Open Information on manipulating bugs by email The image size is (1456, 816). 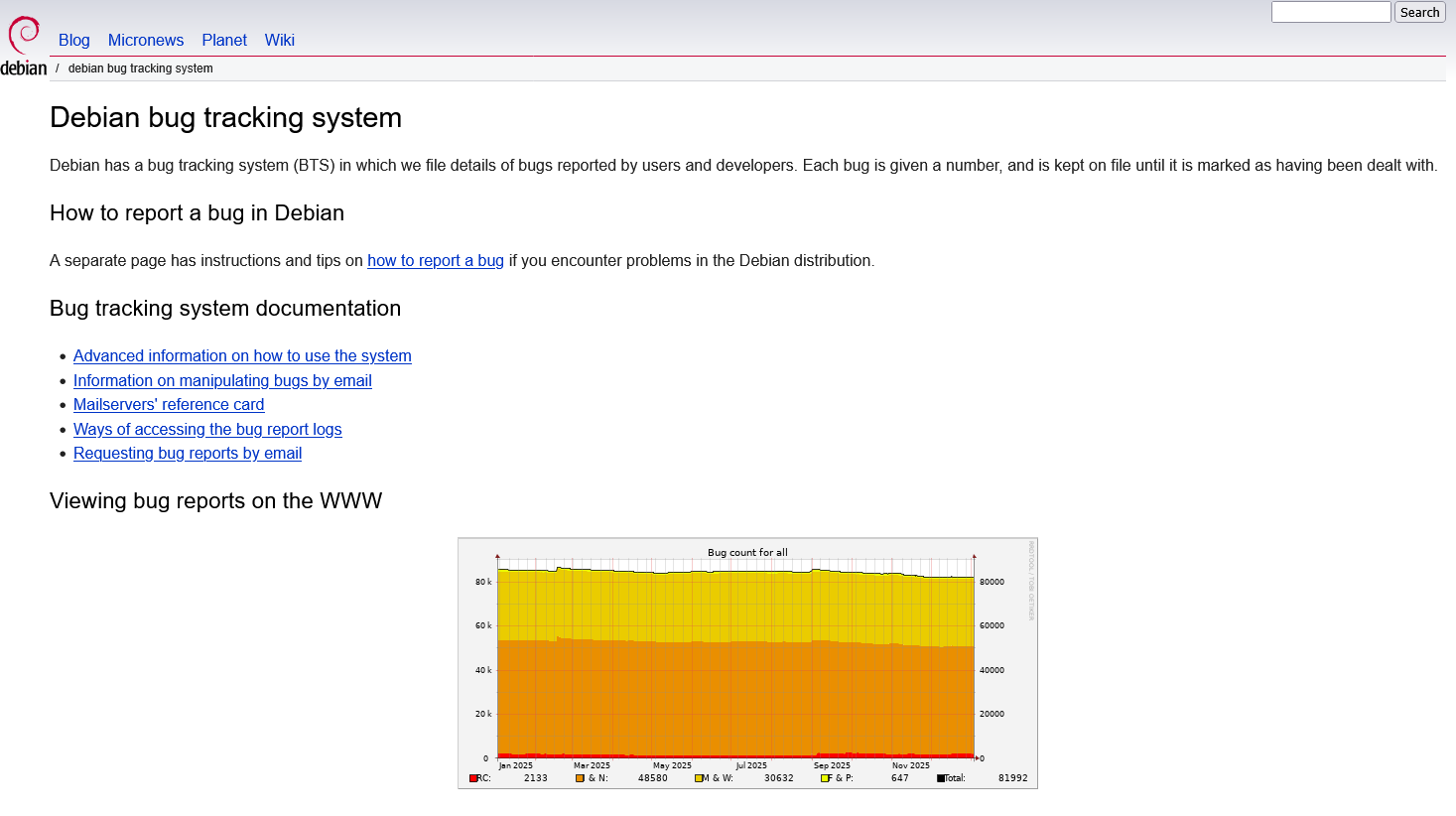[x=221, y=380]
